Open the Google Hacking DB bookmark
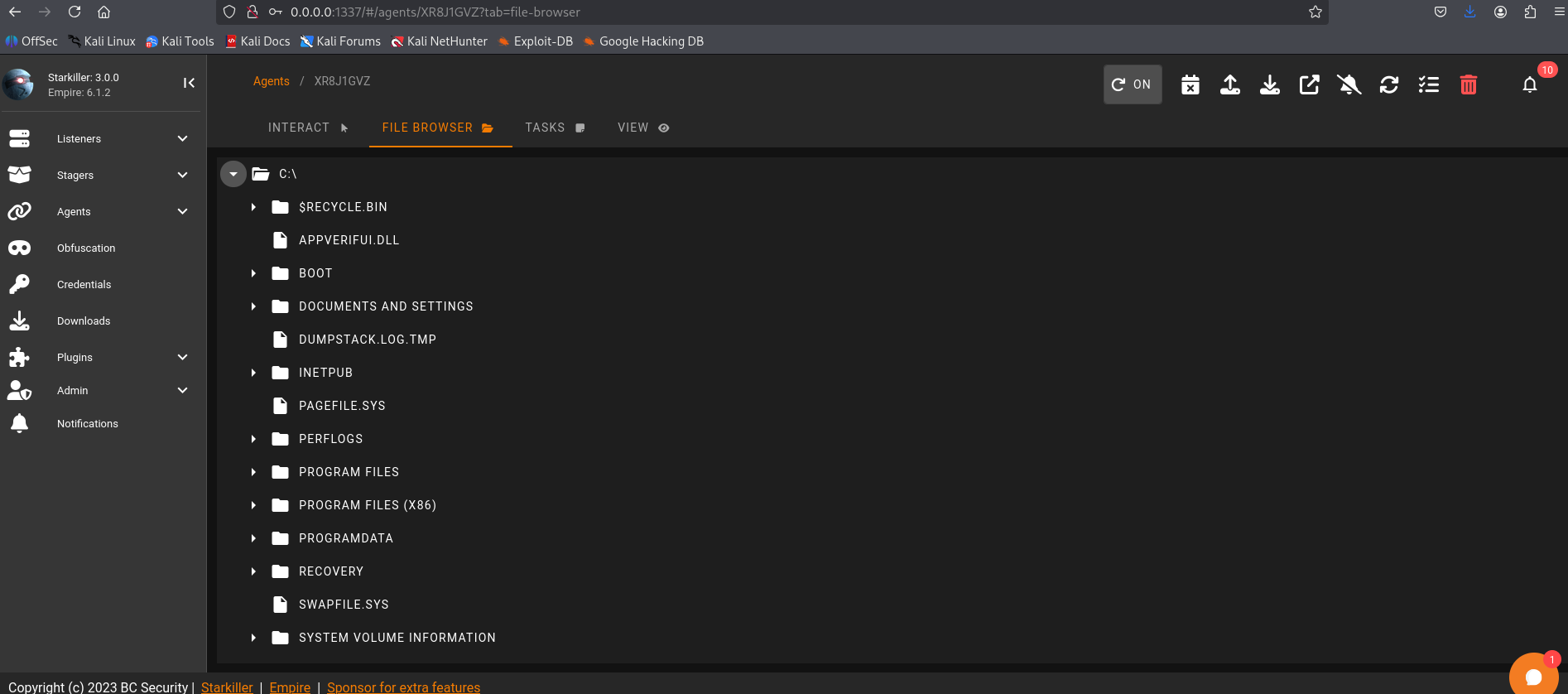Screen dimensions: 1568x694 coord(643,41)
